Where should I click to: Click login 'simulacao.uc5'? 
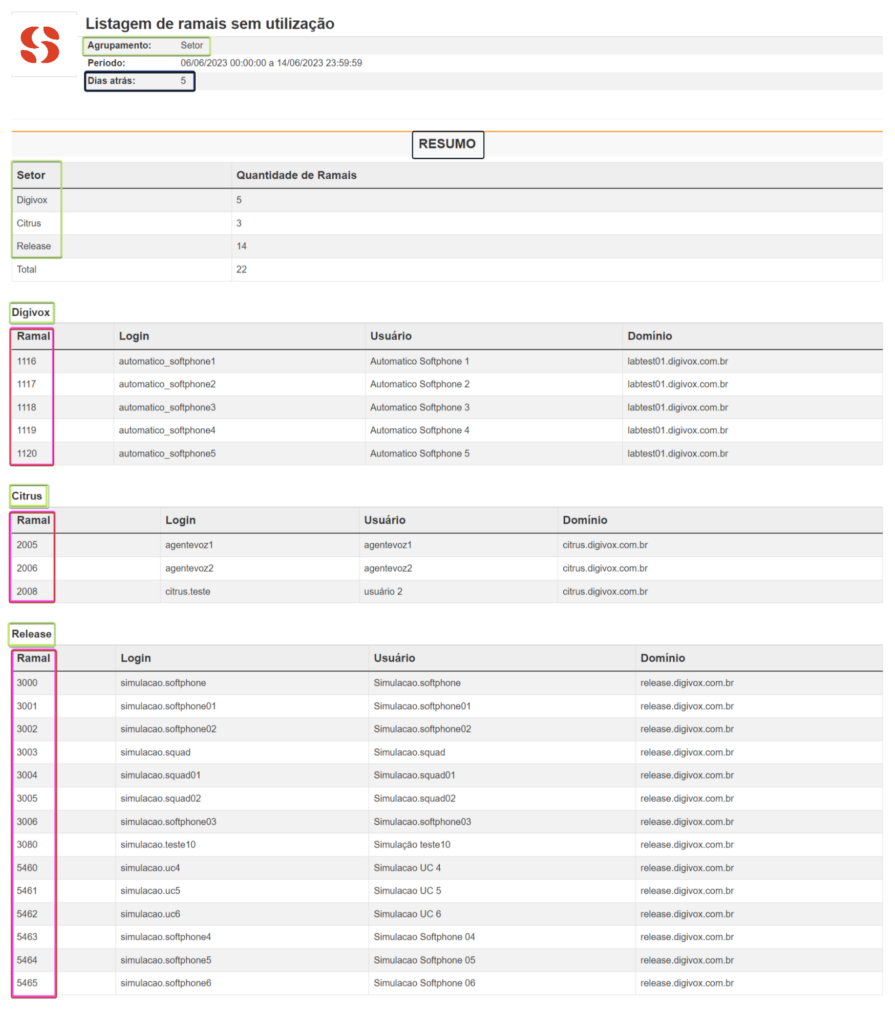coord(150,891)
